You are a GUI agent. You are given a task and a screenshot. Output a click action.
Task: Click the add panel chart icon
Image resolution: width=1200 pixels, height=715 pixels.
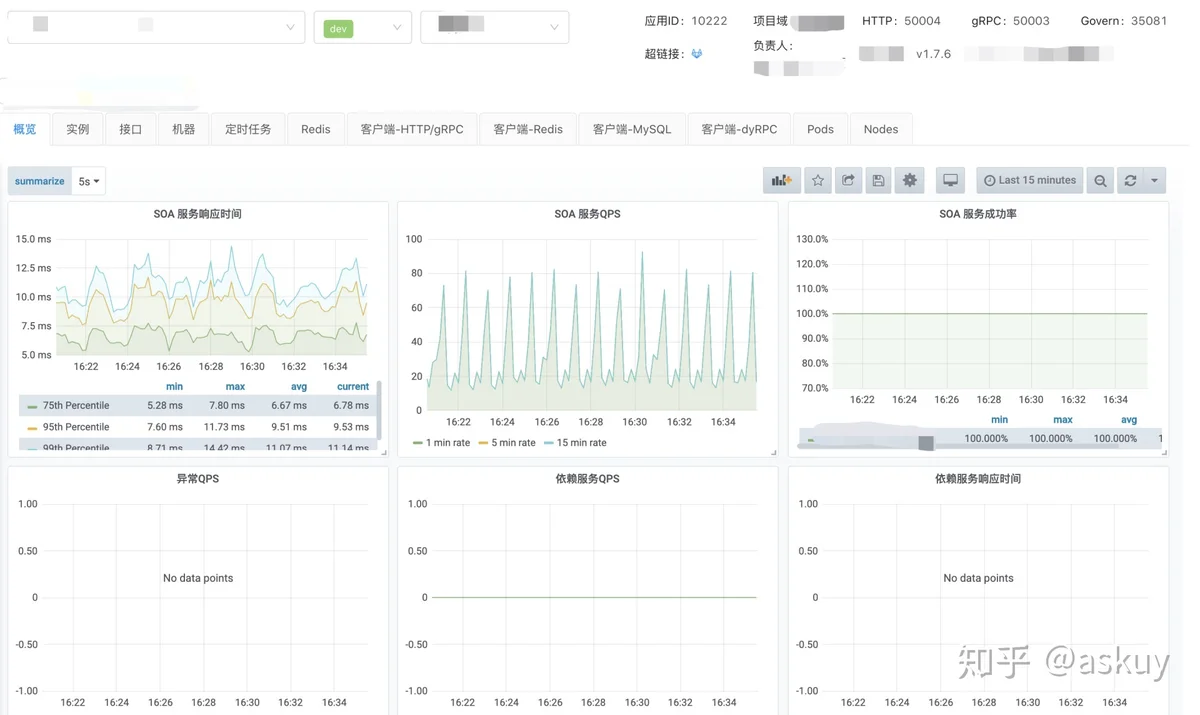[x=780, y=181]
